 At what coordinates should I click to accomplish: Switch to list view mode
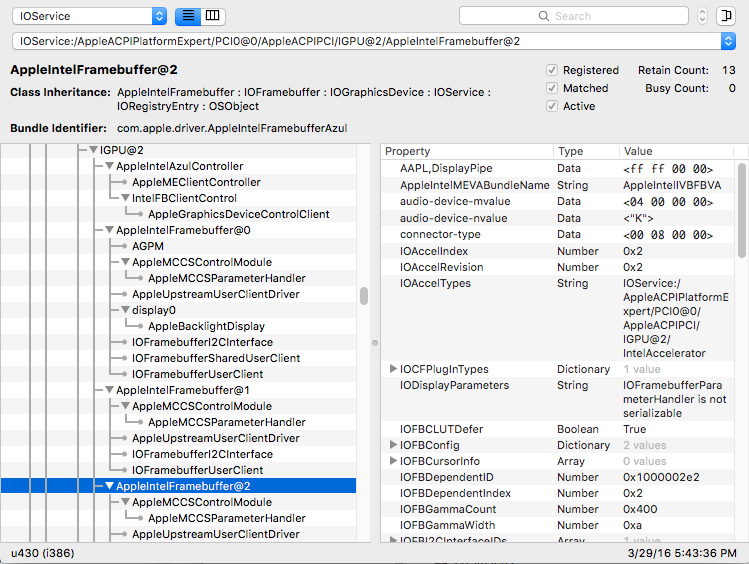pyautogui.click(x=188, y=16)
